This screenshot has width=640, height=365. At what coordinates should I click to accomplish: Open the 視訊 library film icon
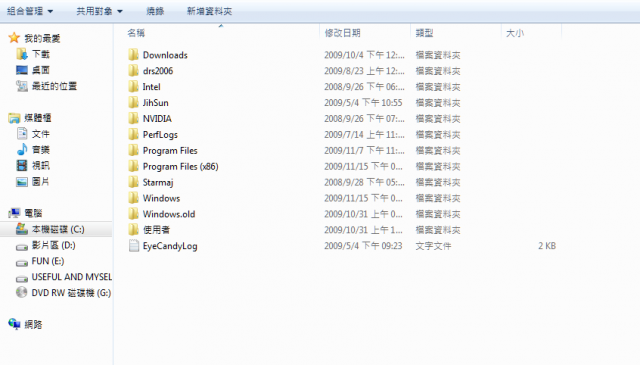22,165
